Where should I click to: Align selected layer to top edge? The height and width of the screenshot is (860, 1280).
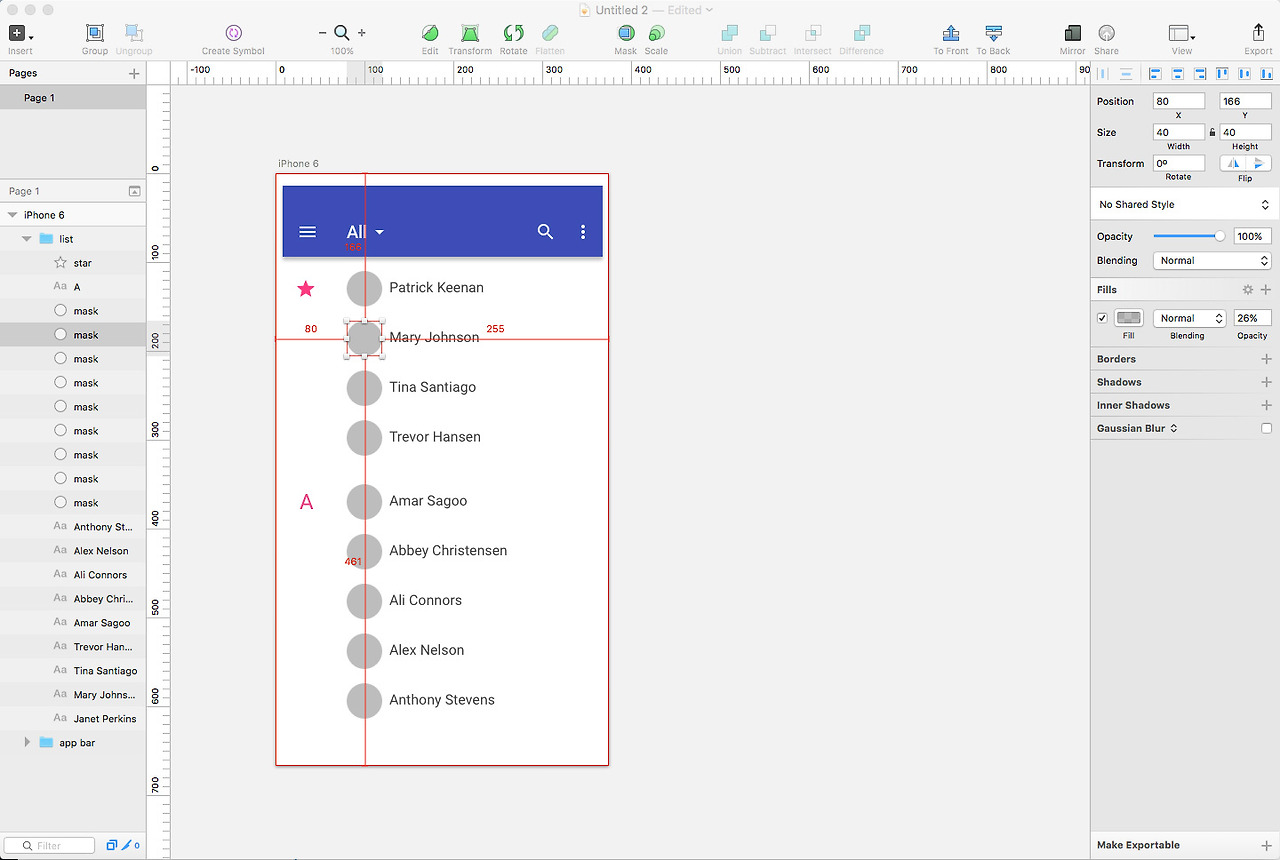point(1221,73)
